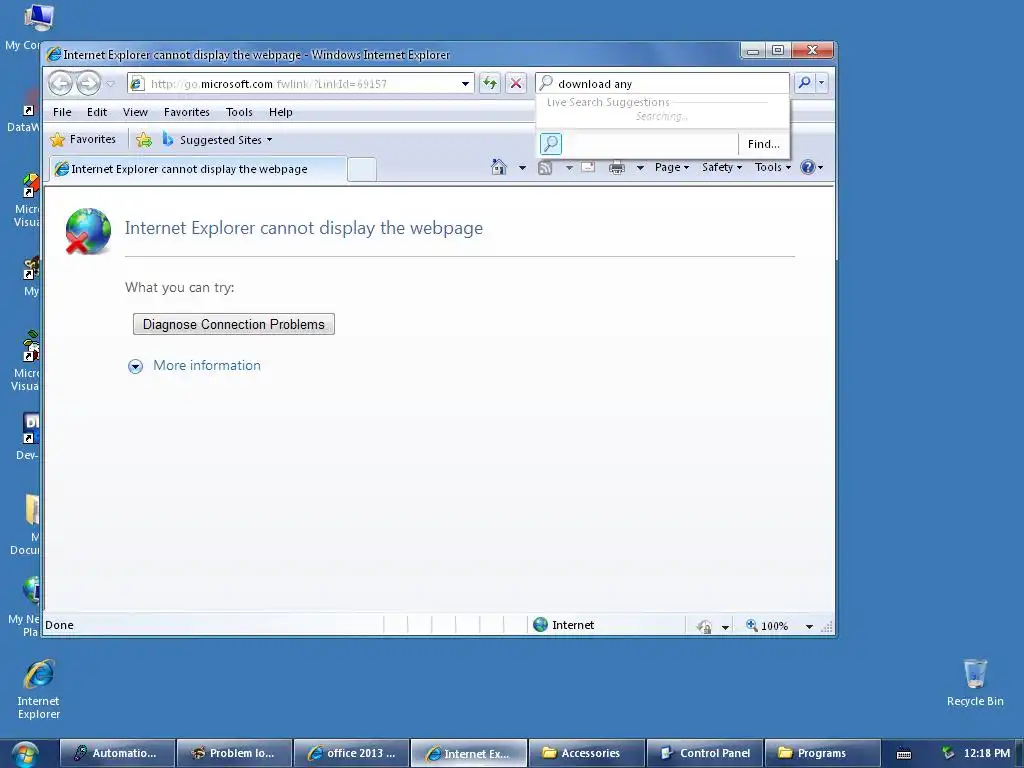Click the Read Mail envelope icon
Screen dimensions: 1024x768
588,167
